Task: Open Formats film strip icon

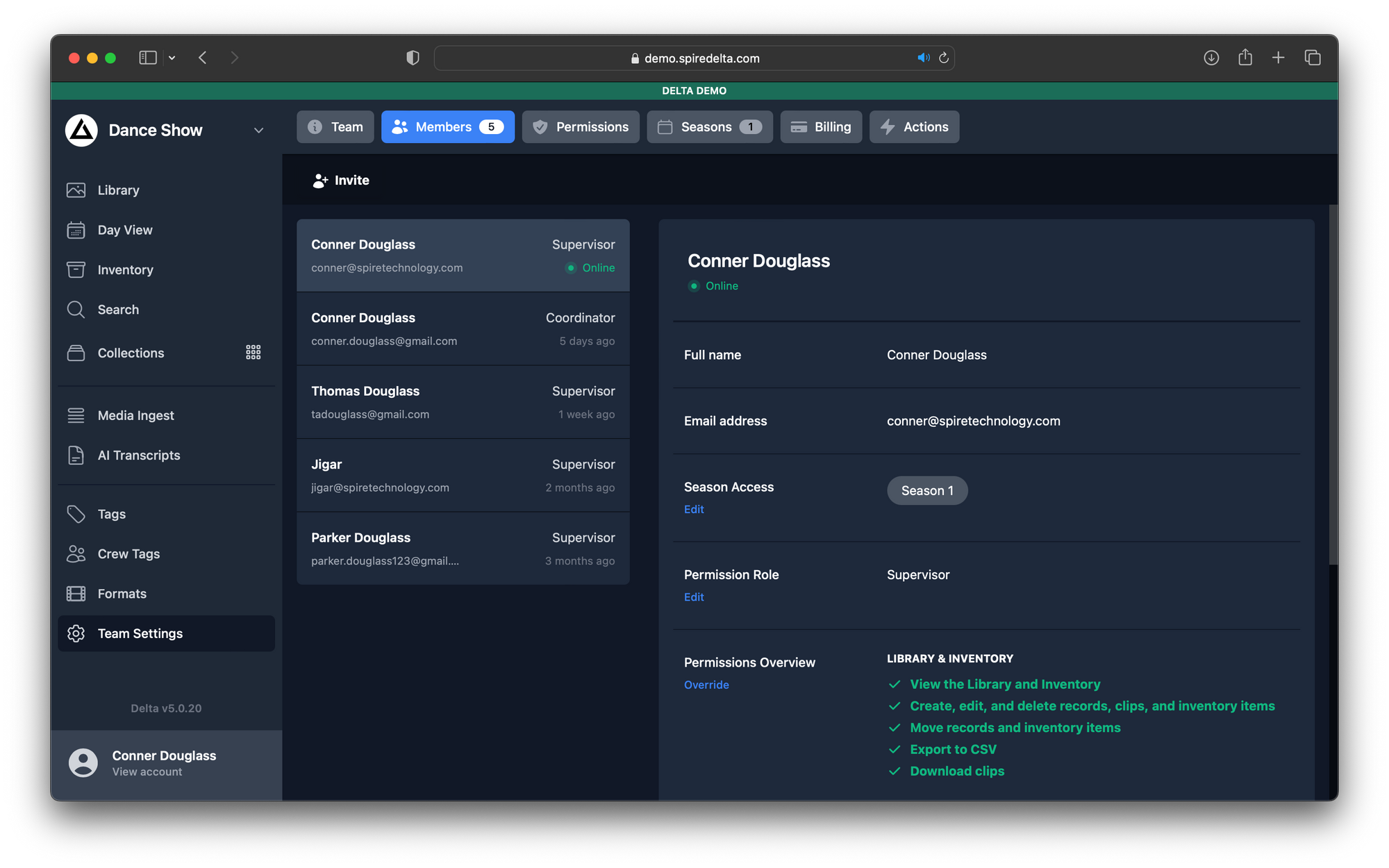Action: 76,594
